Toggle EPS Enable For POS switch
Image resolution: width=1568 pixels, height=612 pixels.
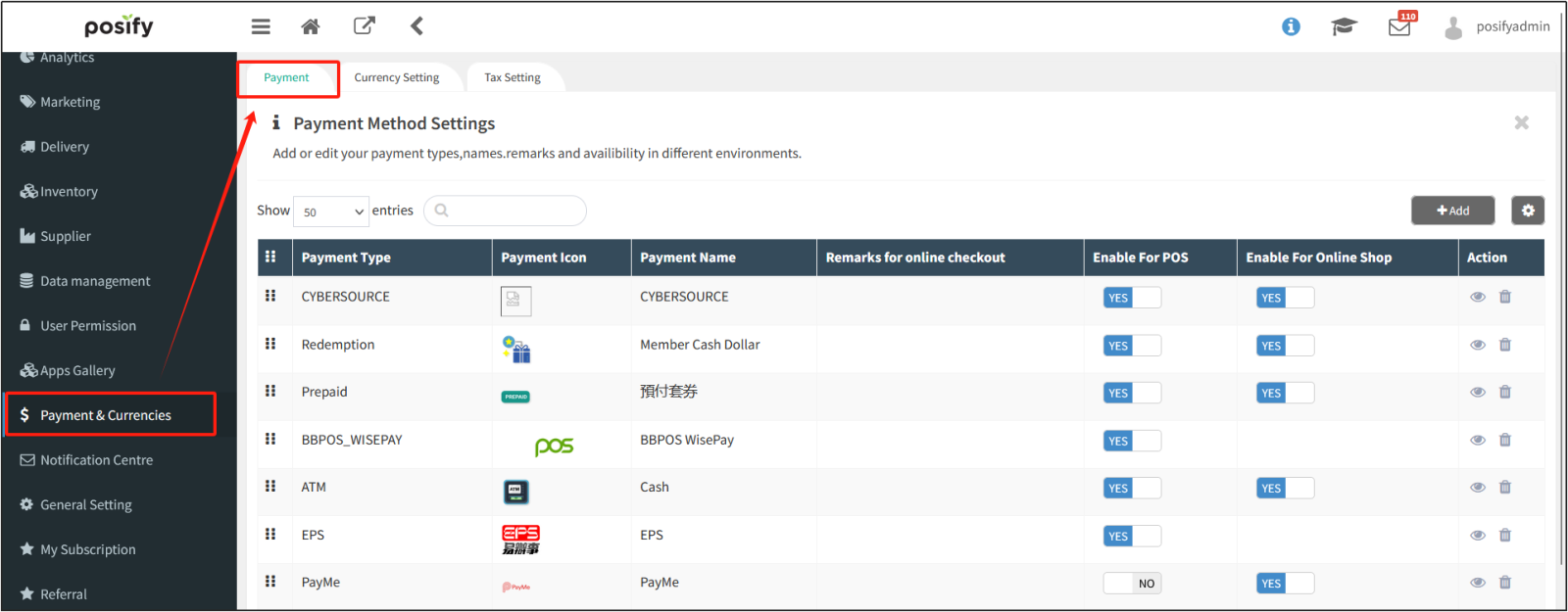coord(1132,536)
